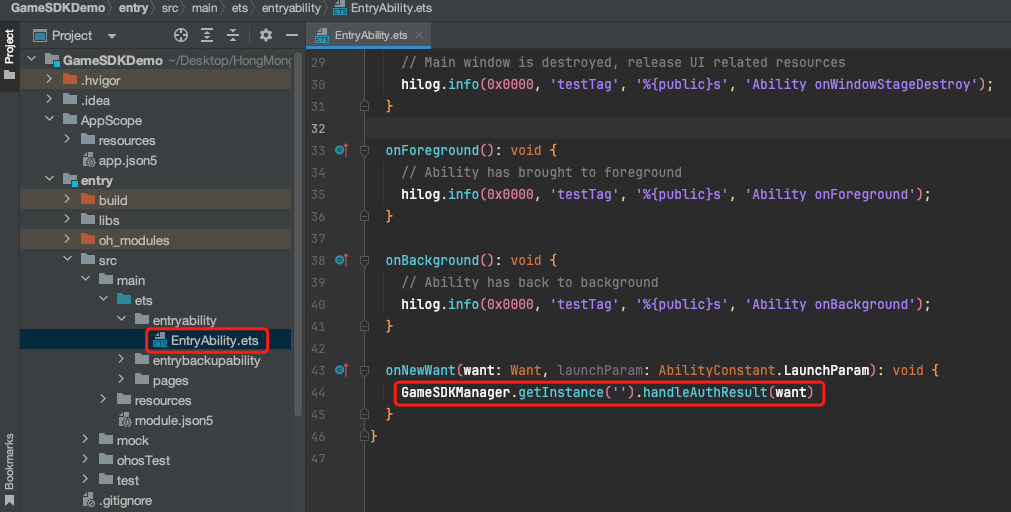This screenshot has width=1011, height=512.
Task: Close the EntryAbility.ets editor tab
Action: [x=418, y=35]
